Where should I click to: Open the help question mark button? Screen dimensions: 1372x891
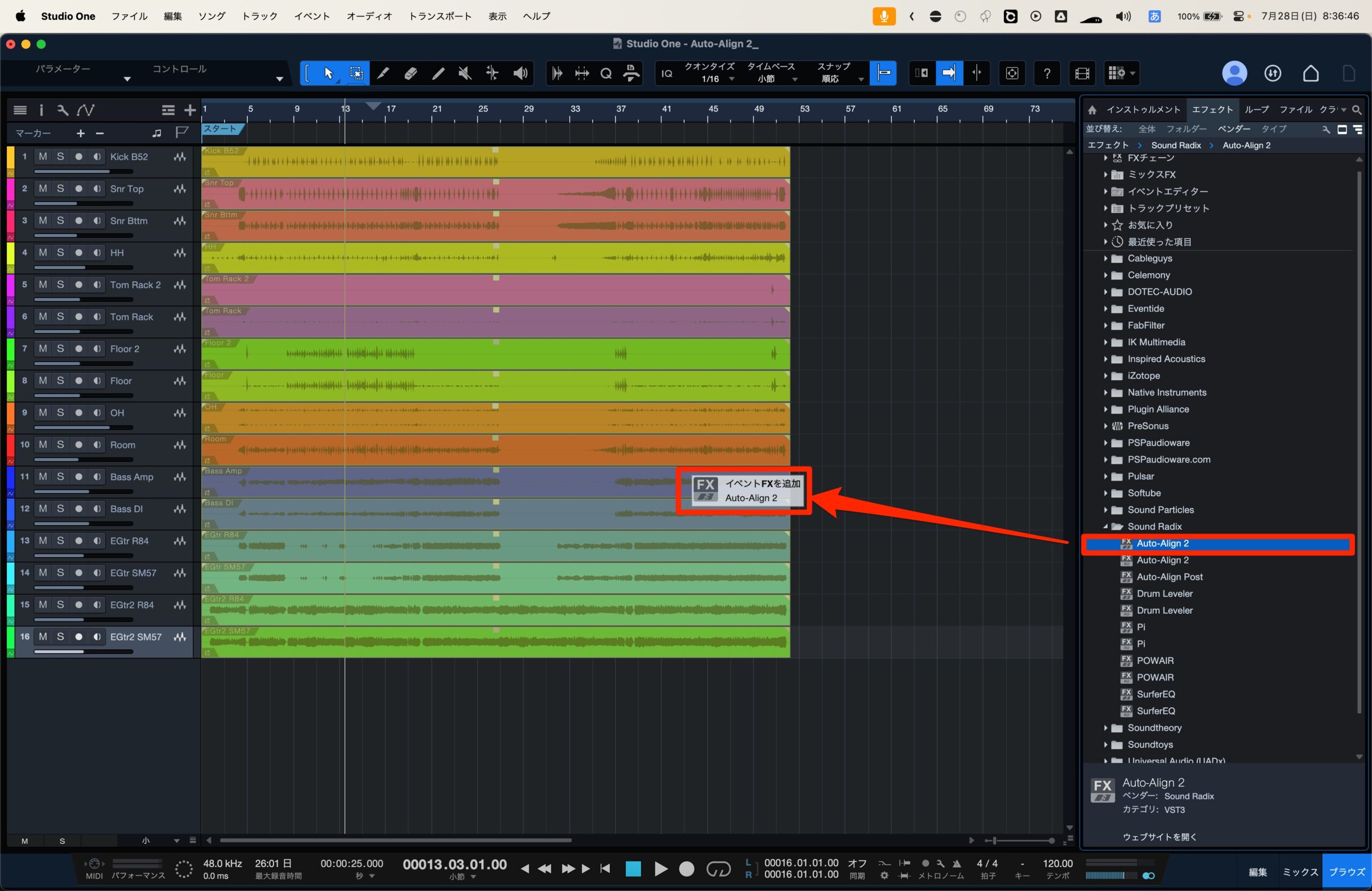point(1047,73)
